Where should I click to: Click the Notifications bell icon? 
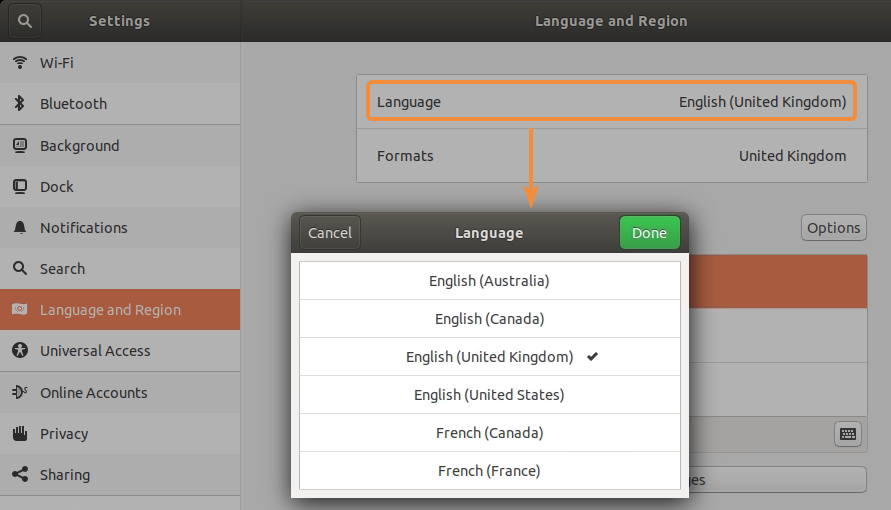pos(20,227)
